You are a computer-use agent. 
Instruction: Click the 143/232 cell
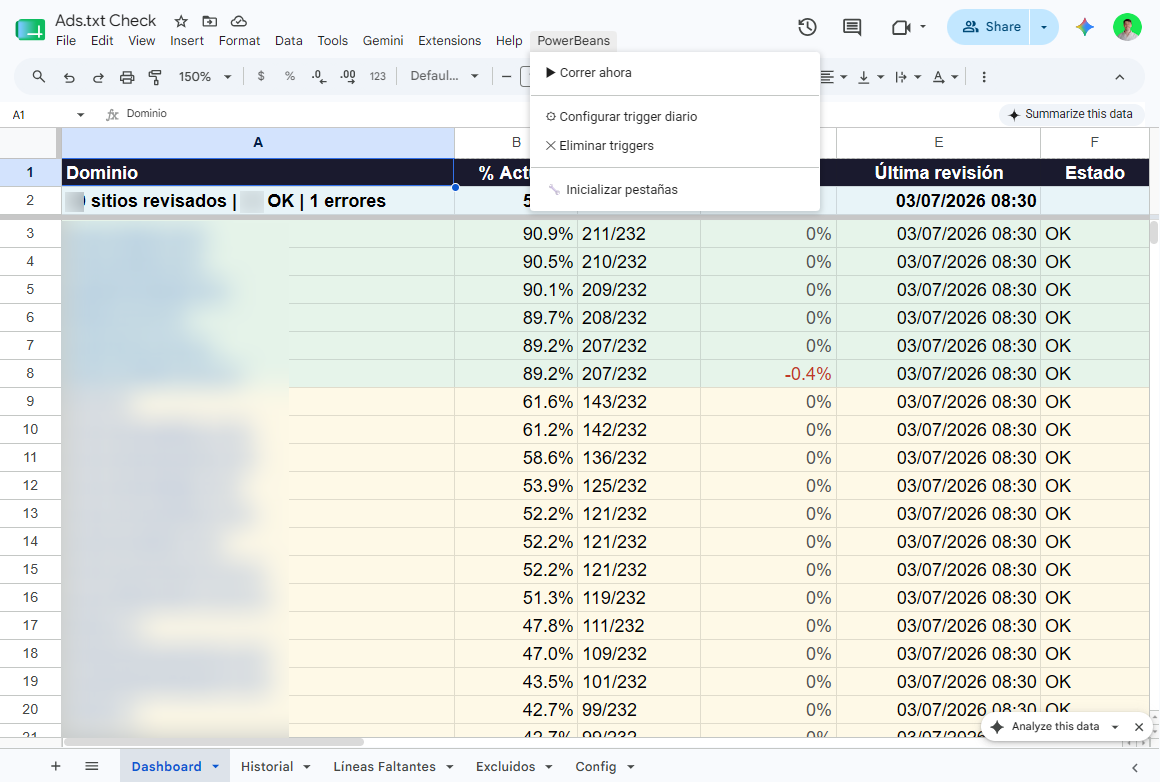tap(639, 402)
